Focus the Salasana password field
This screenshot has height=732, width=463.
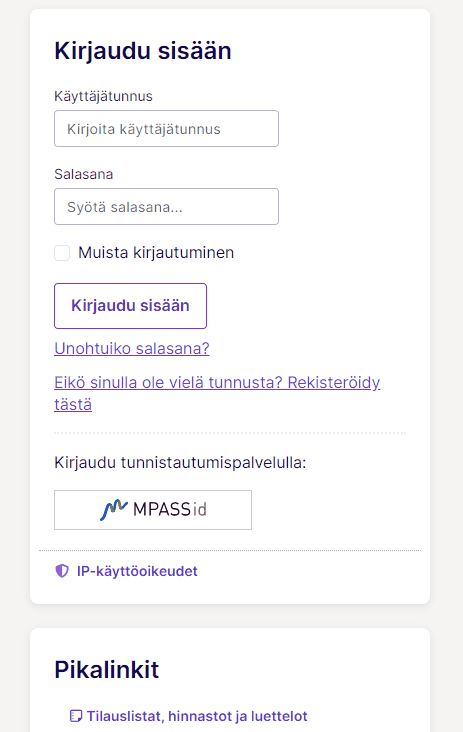166,206
